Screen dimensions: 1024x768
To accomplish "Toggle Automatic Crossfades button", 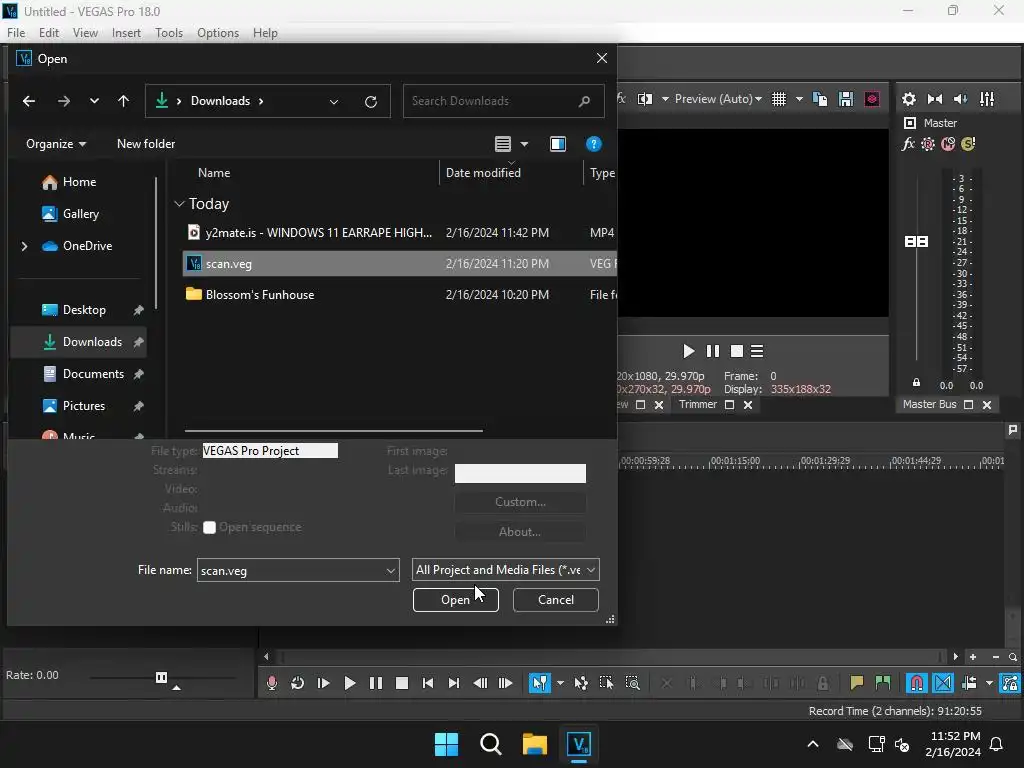I will point(943,683).
